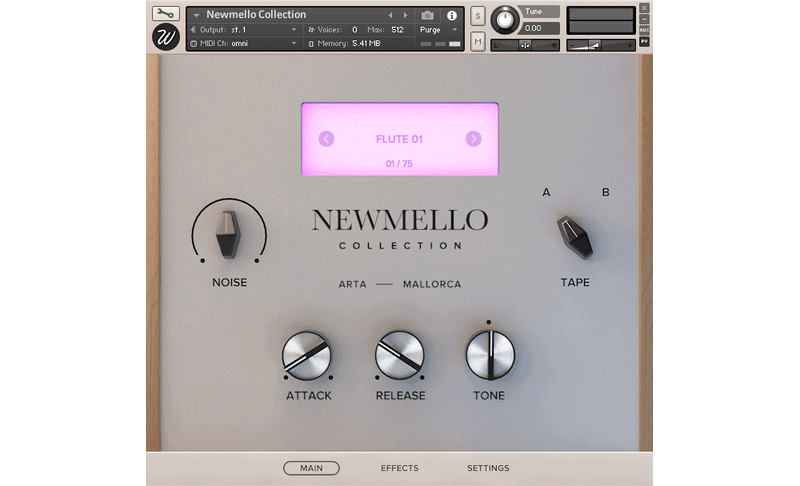Click the volume slider in header
The image size is (800, 486).
click(601, 45)
